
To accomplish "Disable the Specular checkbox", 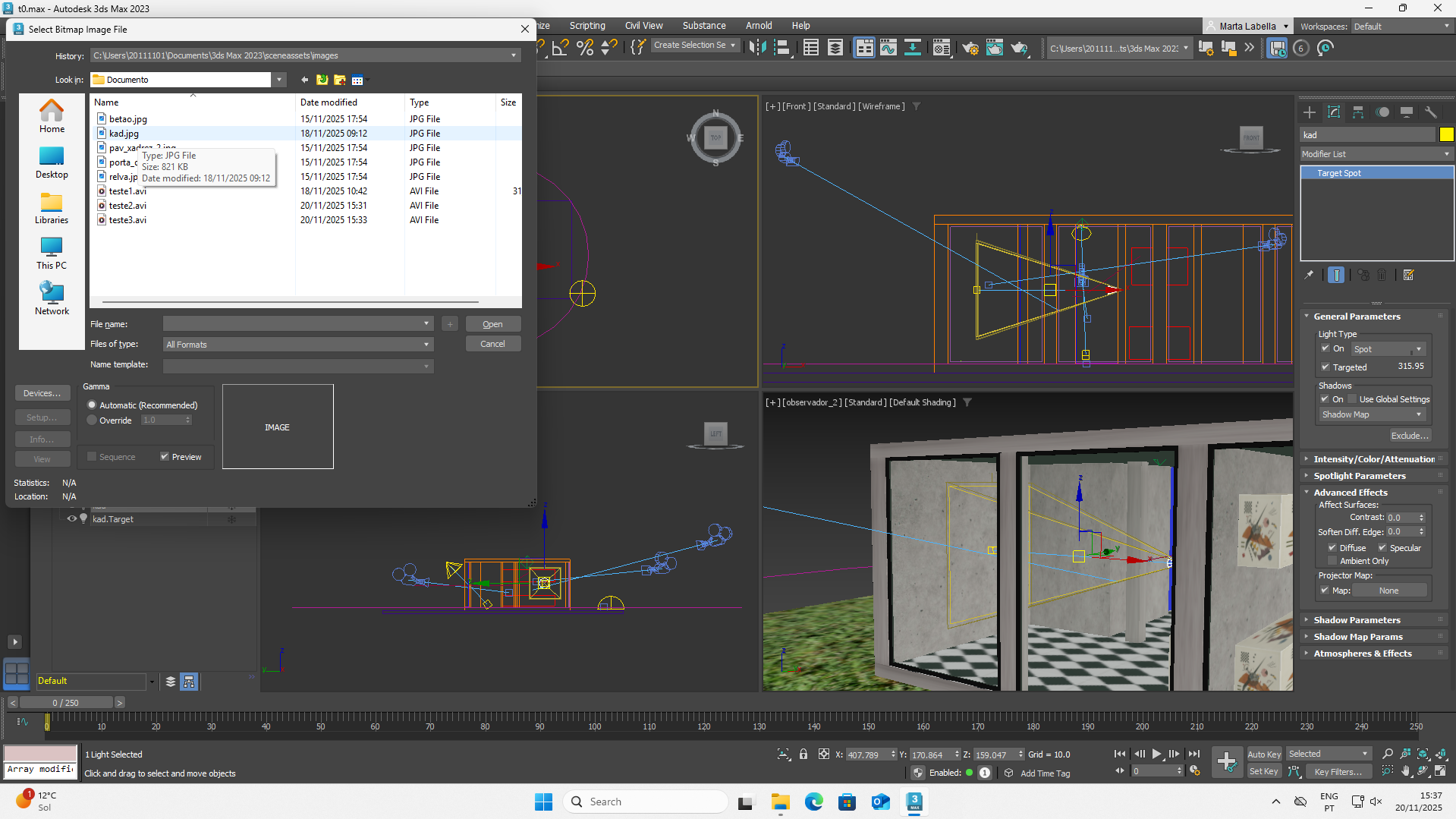I will [1382, 548].
